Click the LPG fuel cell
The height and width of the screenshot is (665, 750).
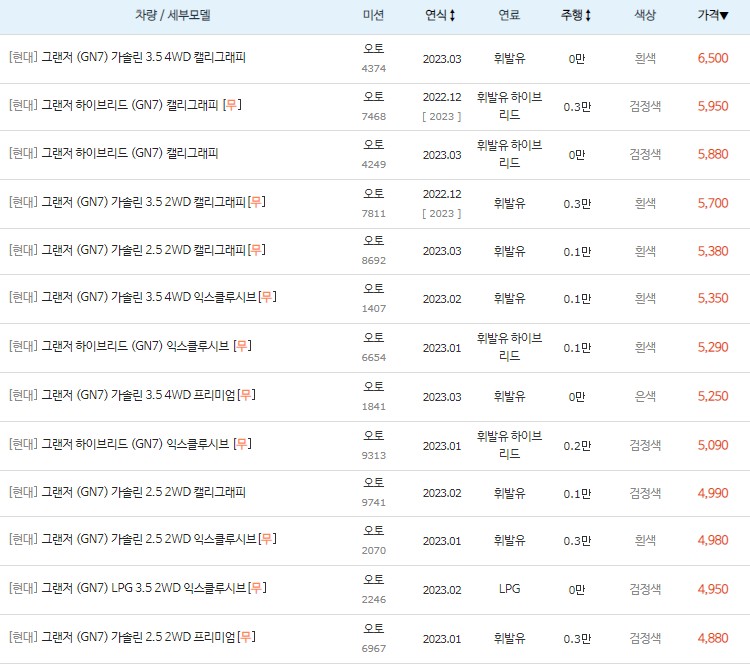(x=509, y=589)
